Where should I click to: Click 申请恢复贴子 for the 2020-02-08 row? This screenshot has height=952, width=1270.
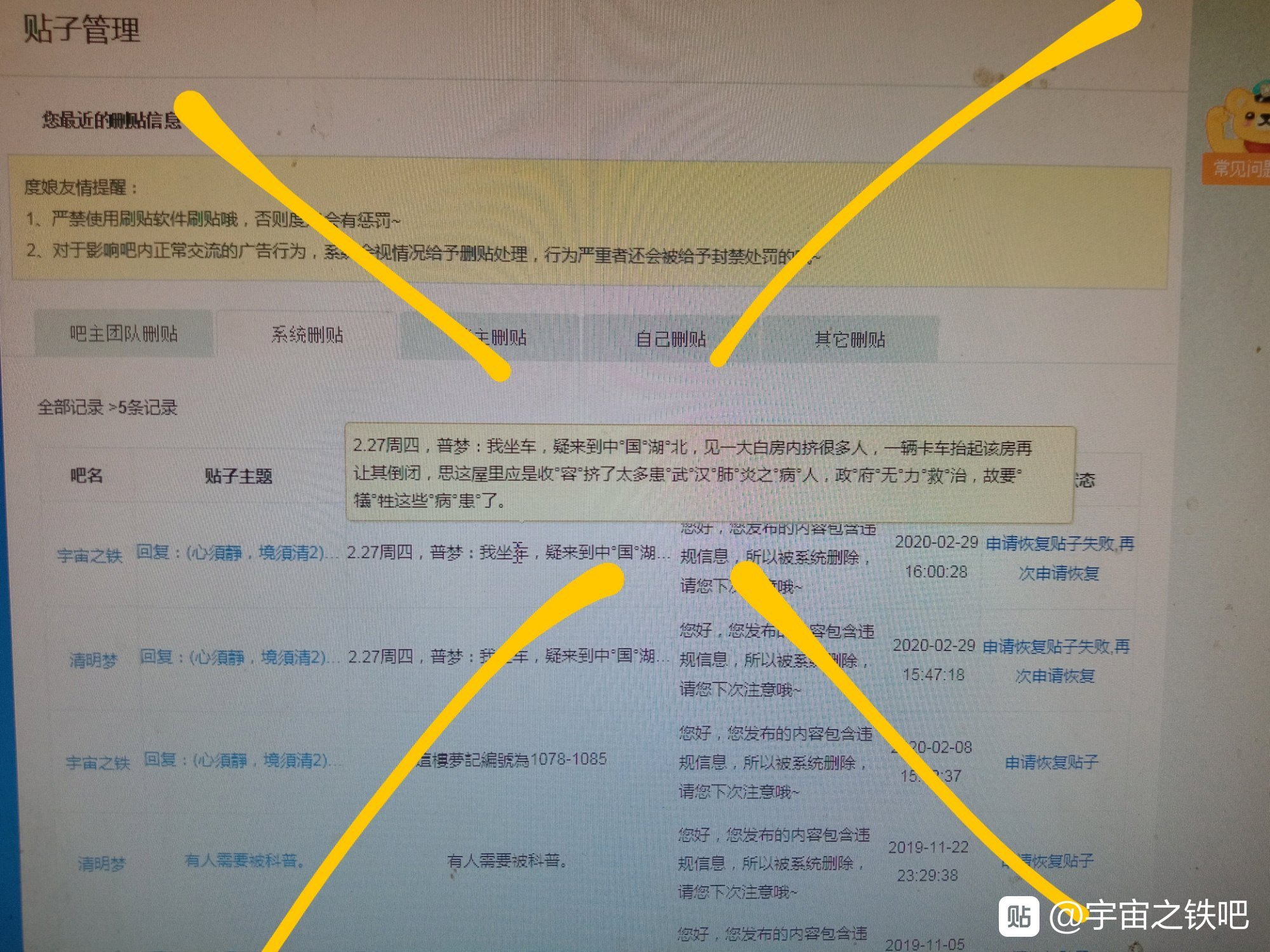click(1052, 762)
